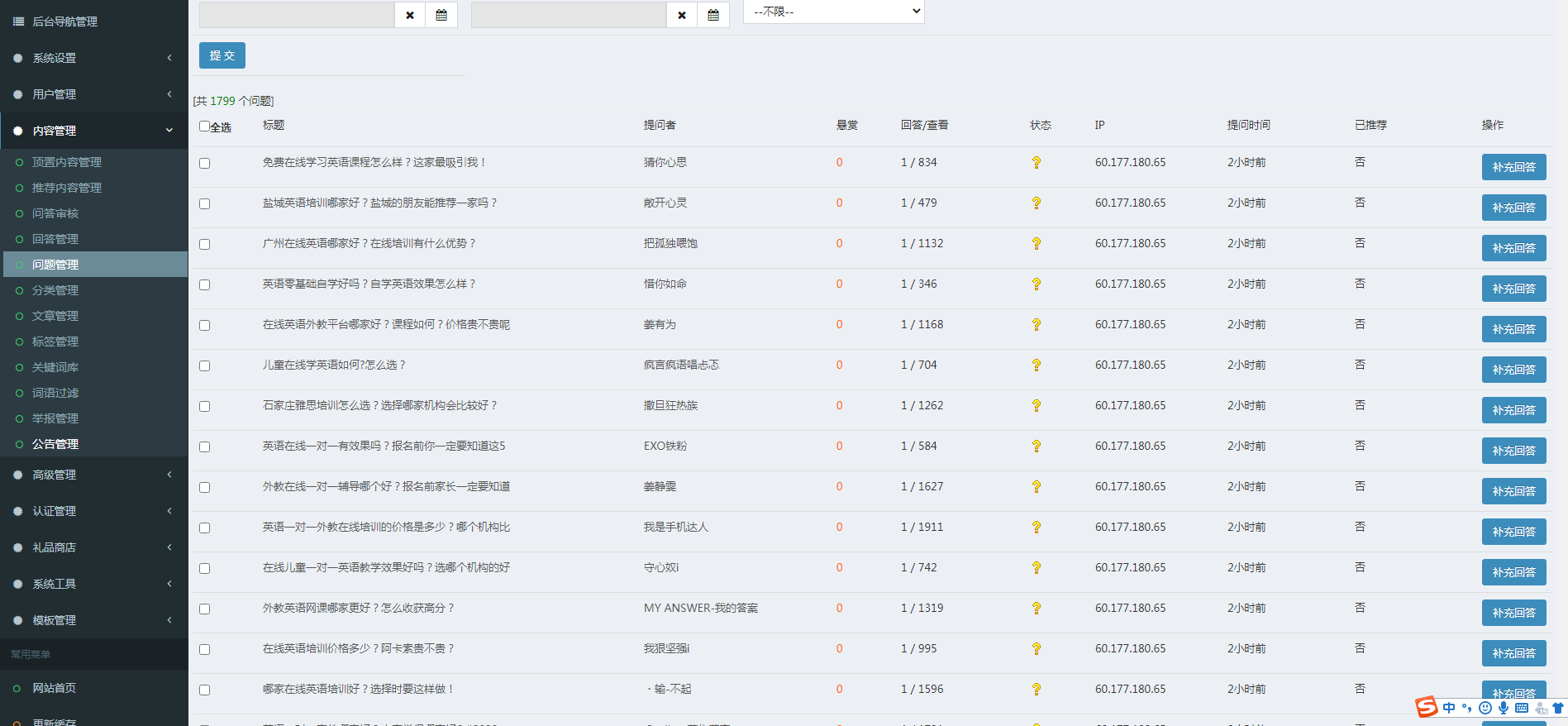Open the second date field's calendar picker
The image size is (1568, 726).
[x=713, y=15]
